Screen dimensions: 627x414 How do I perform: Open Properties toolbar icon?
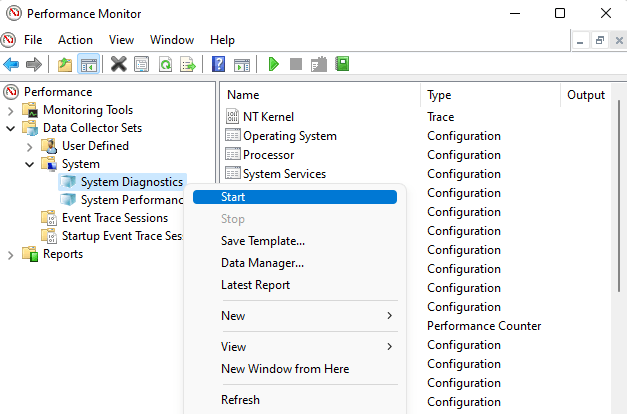(142, 64)
